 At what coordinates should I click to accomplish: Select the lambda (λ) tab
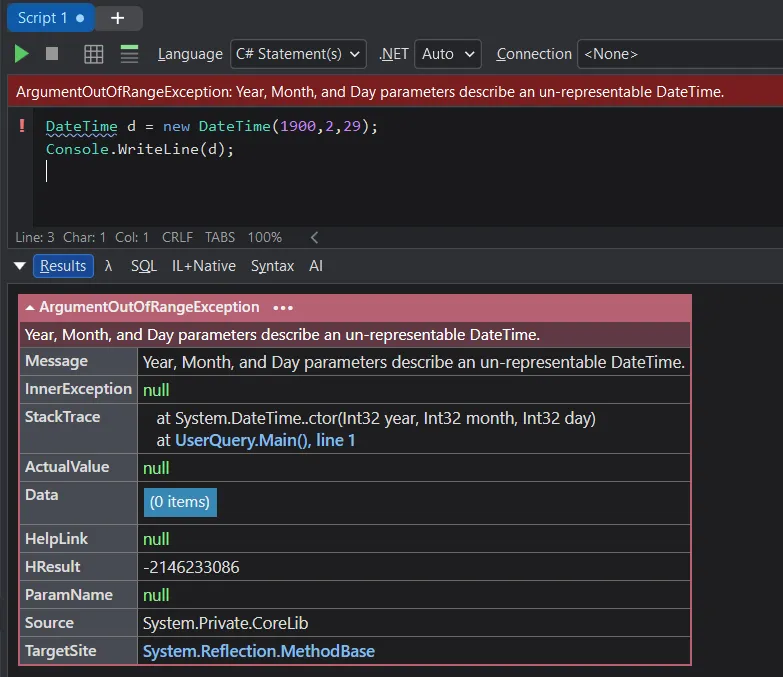pos(108,266)
